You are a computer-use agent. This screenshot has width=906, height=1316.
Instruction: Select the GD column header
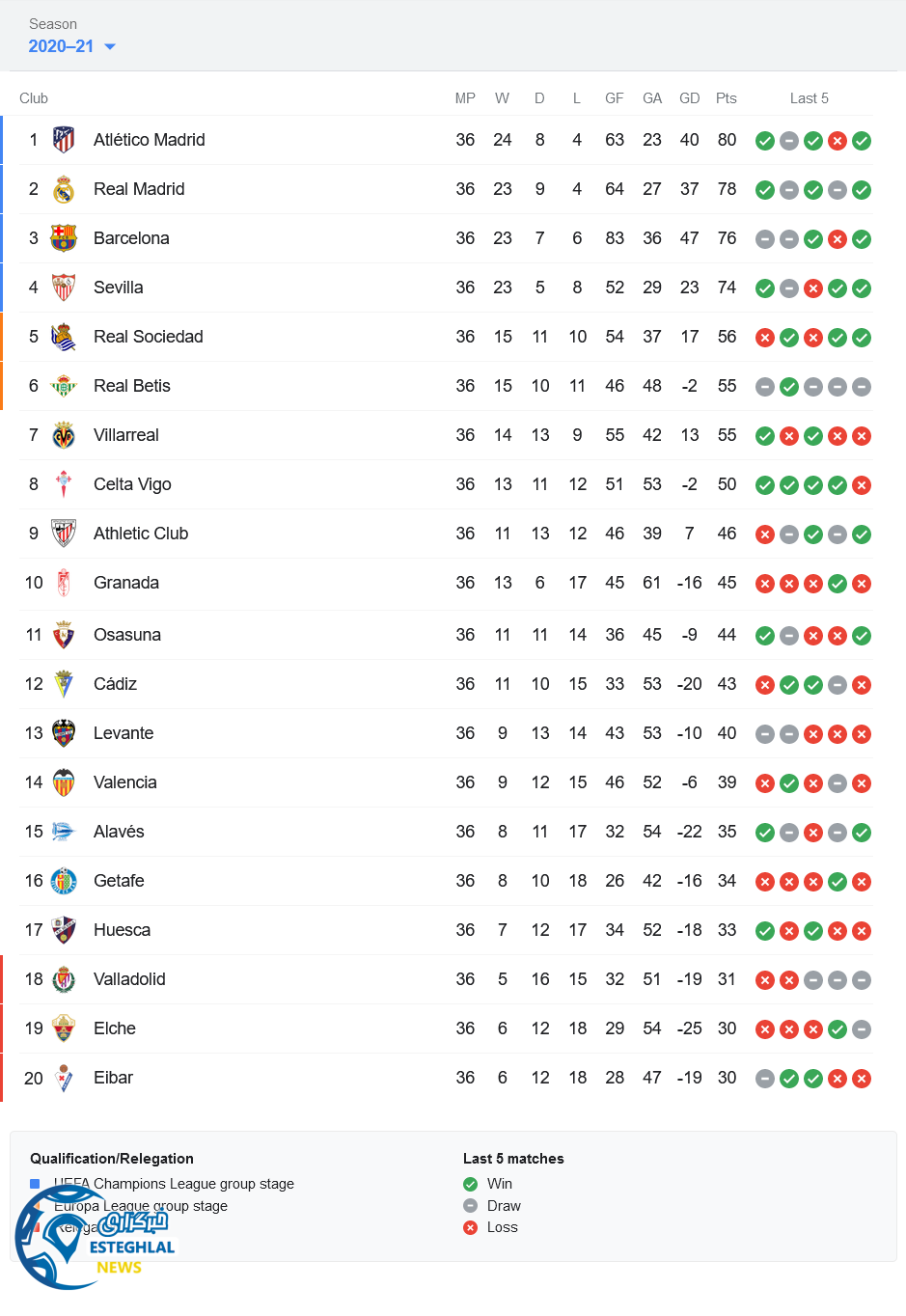point(689,98)
